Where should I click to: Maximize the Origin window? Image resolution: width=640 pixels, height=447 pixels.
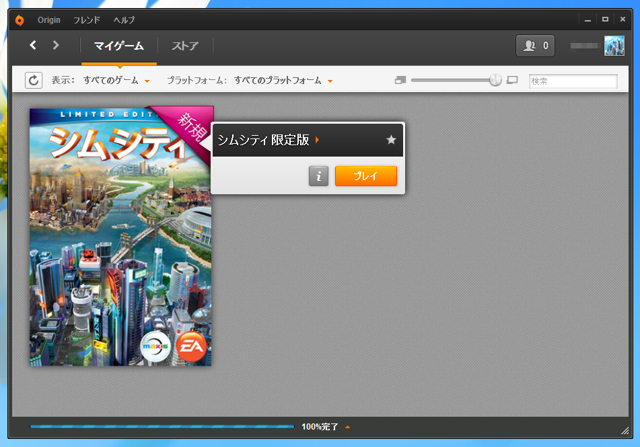click(605, 20)
